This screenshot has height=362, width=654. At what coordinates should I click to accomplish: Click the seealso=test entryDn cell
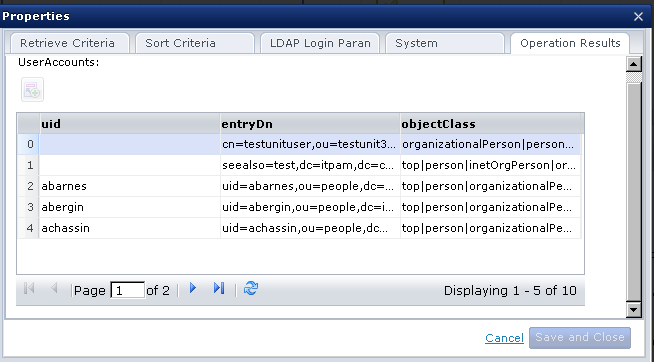[x=310, y=165]
